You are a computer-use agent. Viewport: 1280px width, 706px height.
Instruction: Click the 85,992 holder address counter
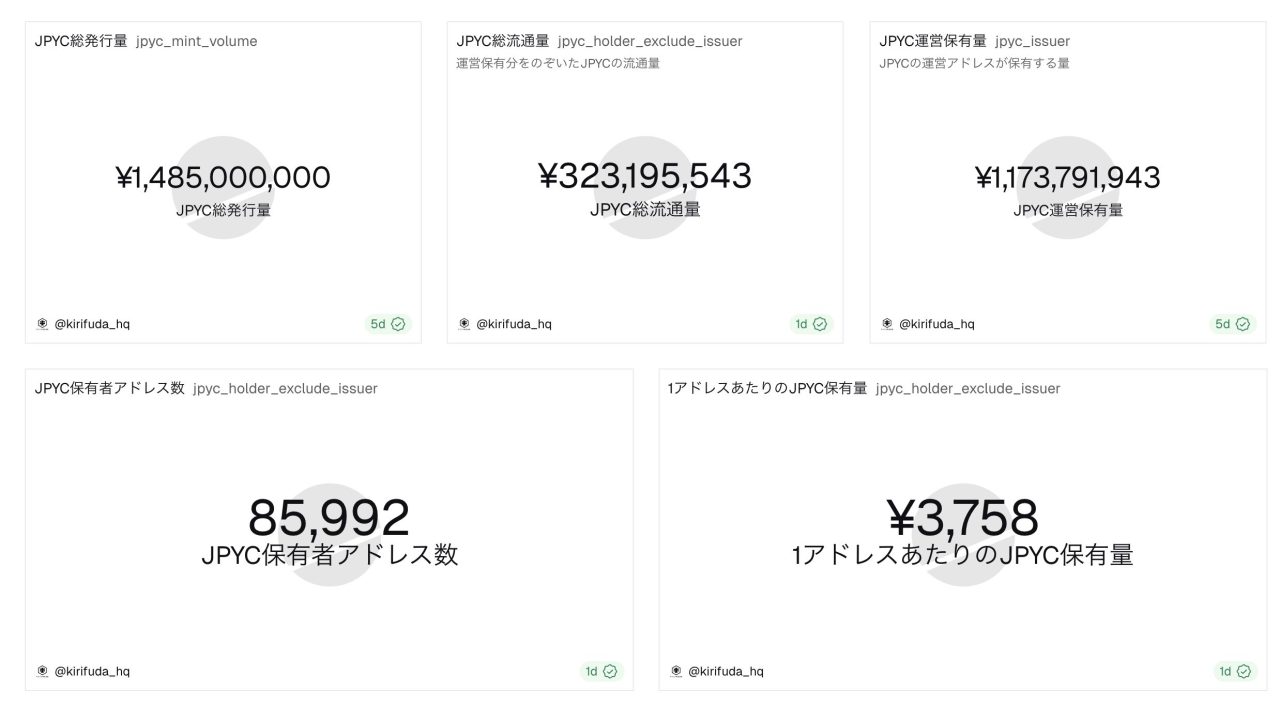coord(329,518)
